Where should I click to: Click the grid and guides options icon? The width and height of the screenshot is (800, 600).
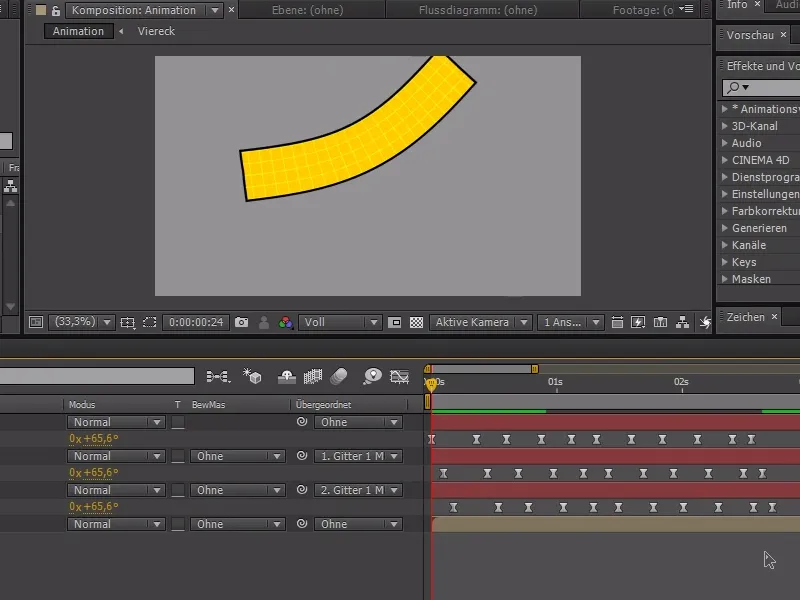click(128, 322)
